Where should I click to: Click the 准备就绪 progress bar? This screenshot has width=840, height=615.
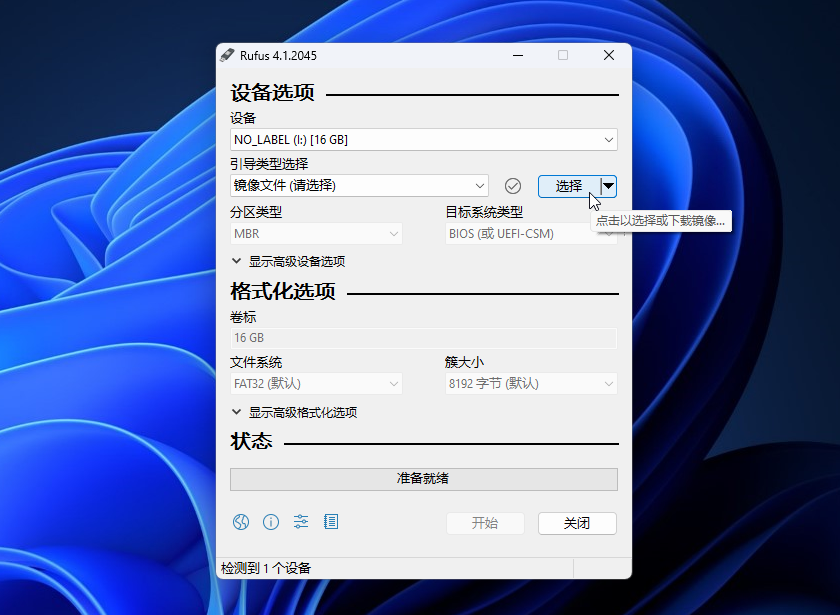(x=424, y=479)
